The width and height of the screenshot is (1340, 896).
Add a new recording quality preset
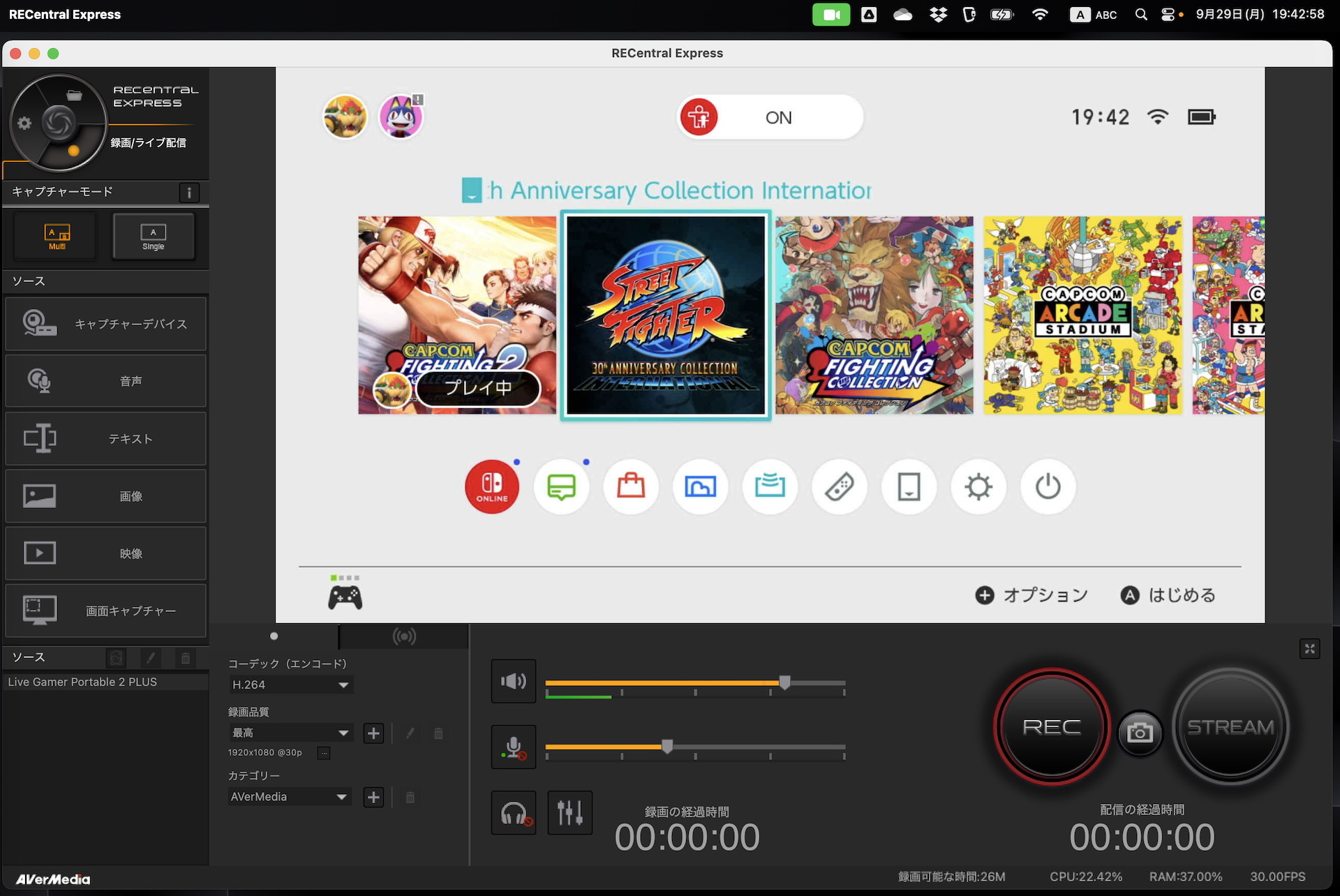(x=373, y=733)
